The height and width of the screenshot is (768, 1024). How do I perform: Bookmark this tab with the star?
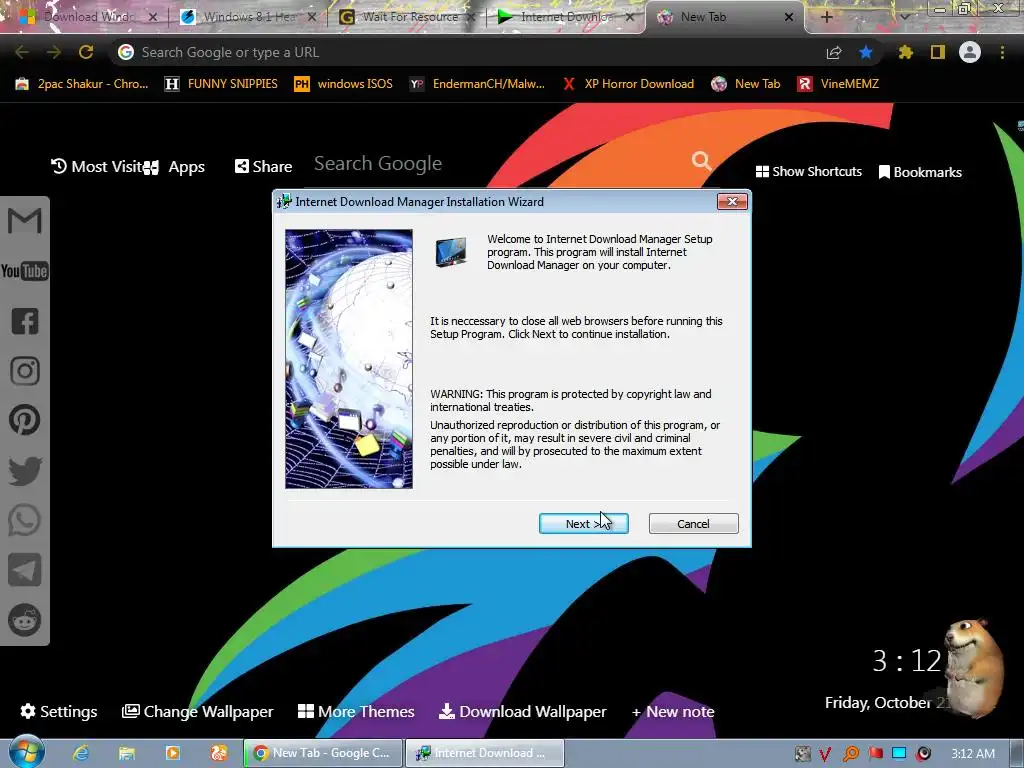coord(866,52)
